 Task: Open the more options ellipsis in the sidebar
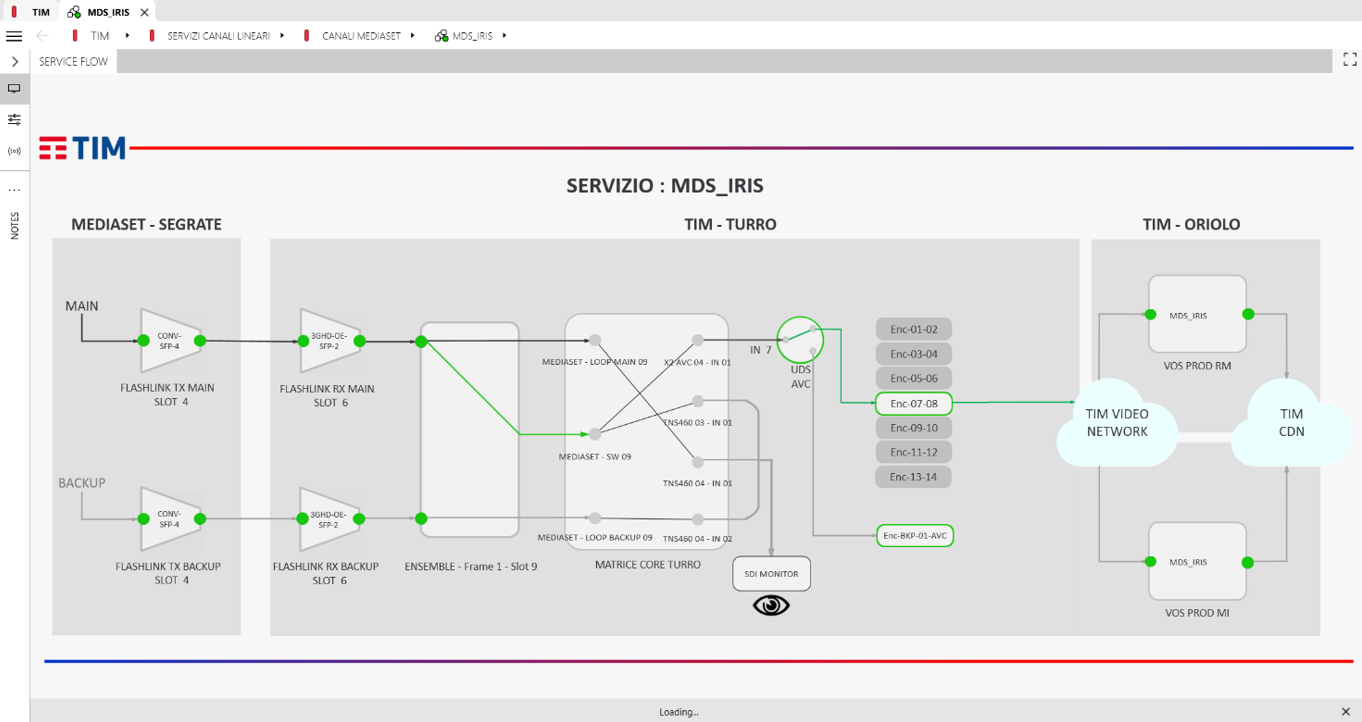click(14, 189)
